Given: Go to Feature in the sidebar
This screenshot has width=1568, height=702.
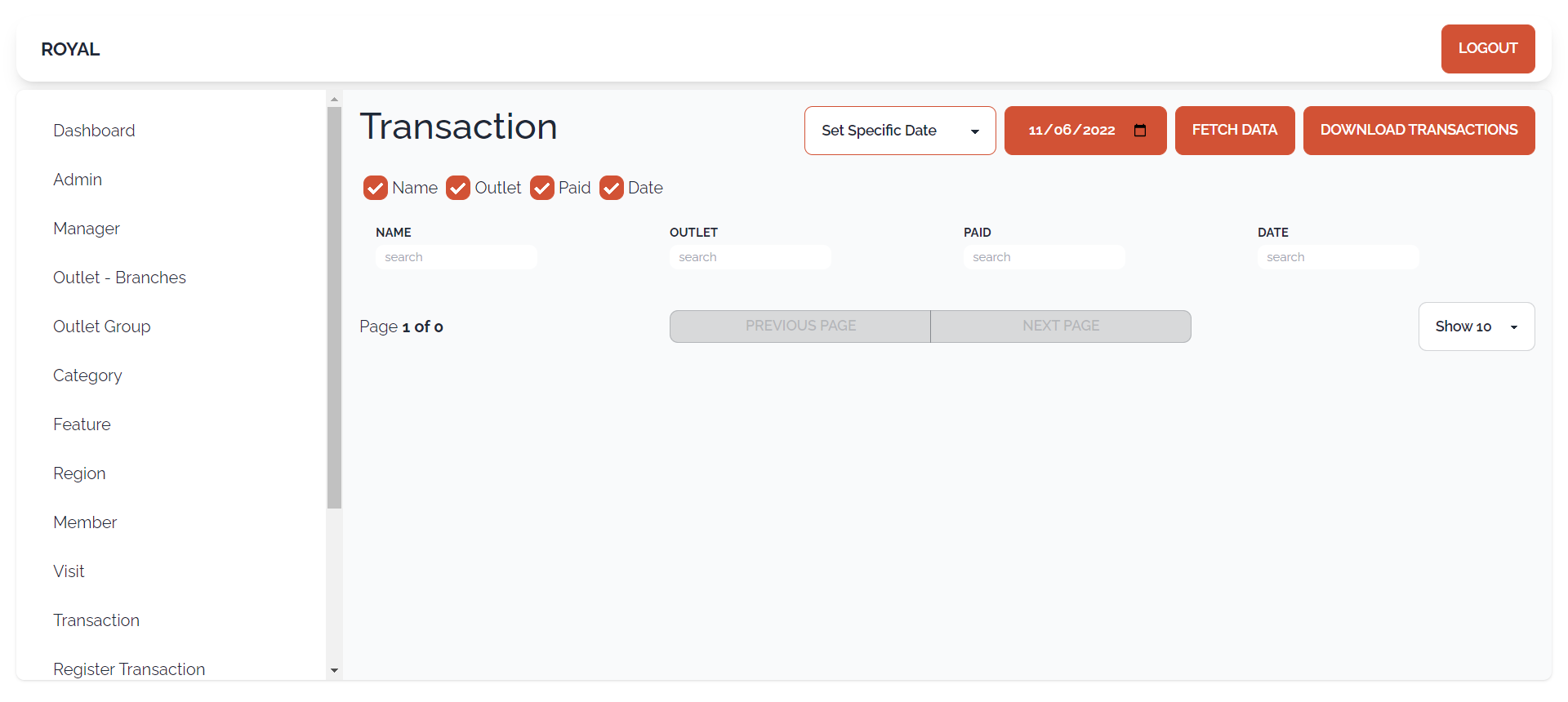Looking at the screenshot, I should (x=82, y=424).
